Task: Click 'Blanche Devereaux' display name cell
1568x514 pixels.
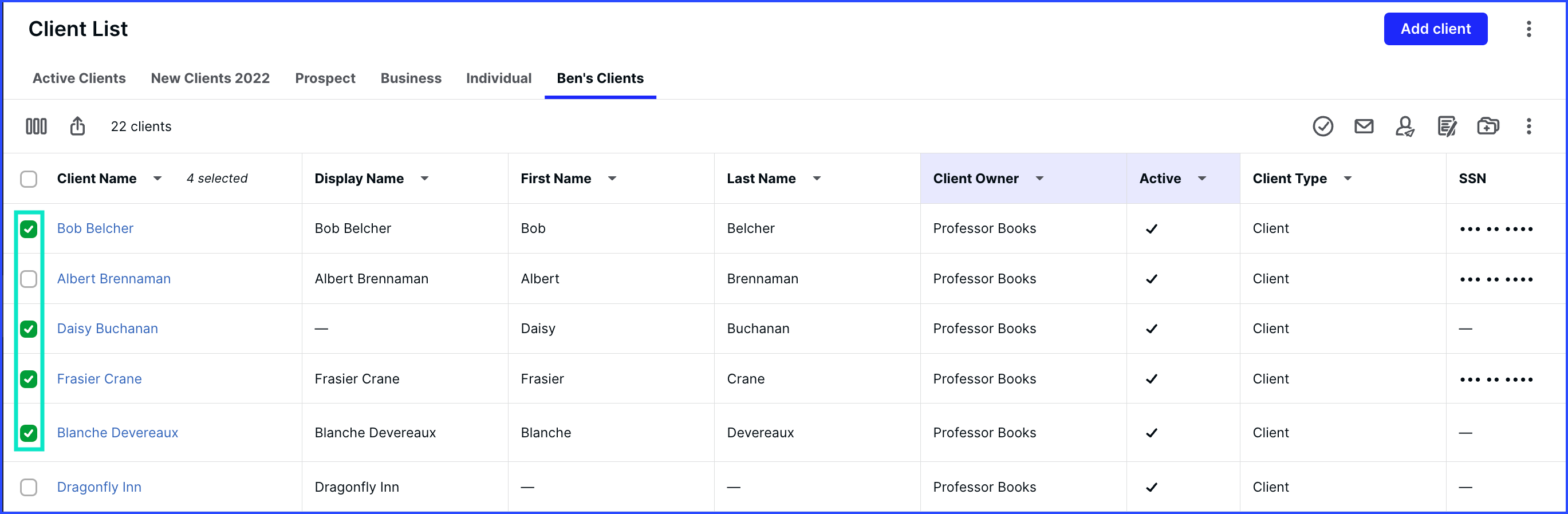Action: [375, 433]
